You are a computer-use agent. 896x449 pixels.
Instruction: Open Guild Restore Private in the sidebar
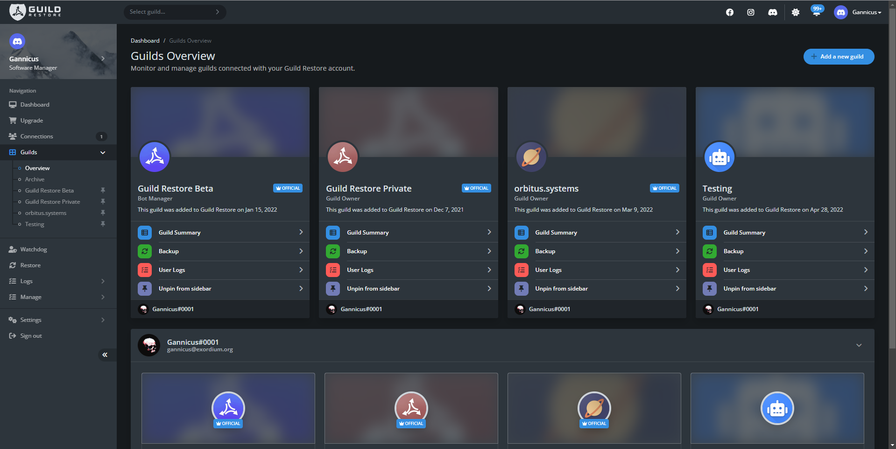(53, 202)
